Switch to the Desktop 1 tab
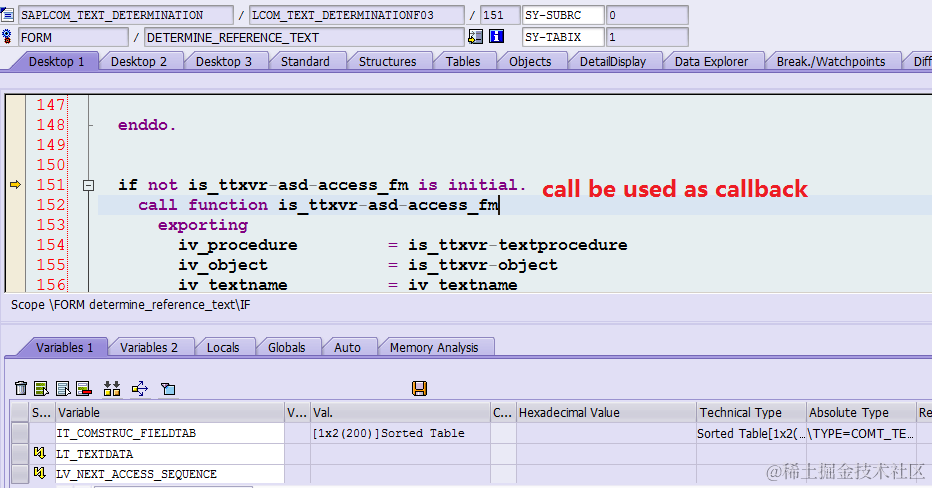 pos(56,62)
